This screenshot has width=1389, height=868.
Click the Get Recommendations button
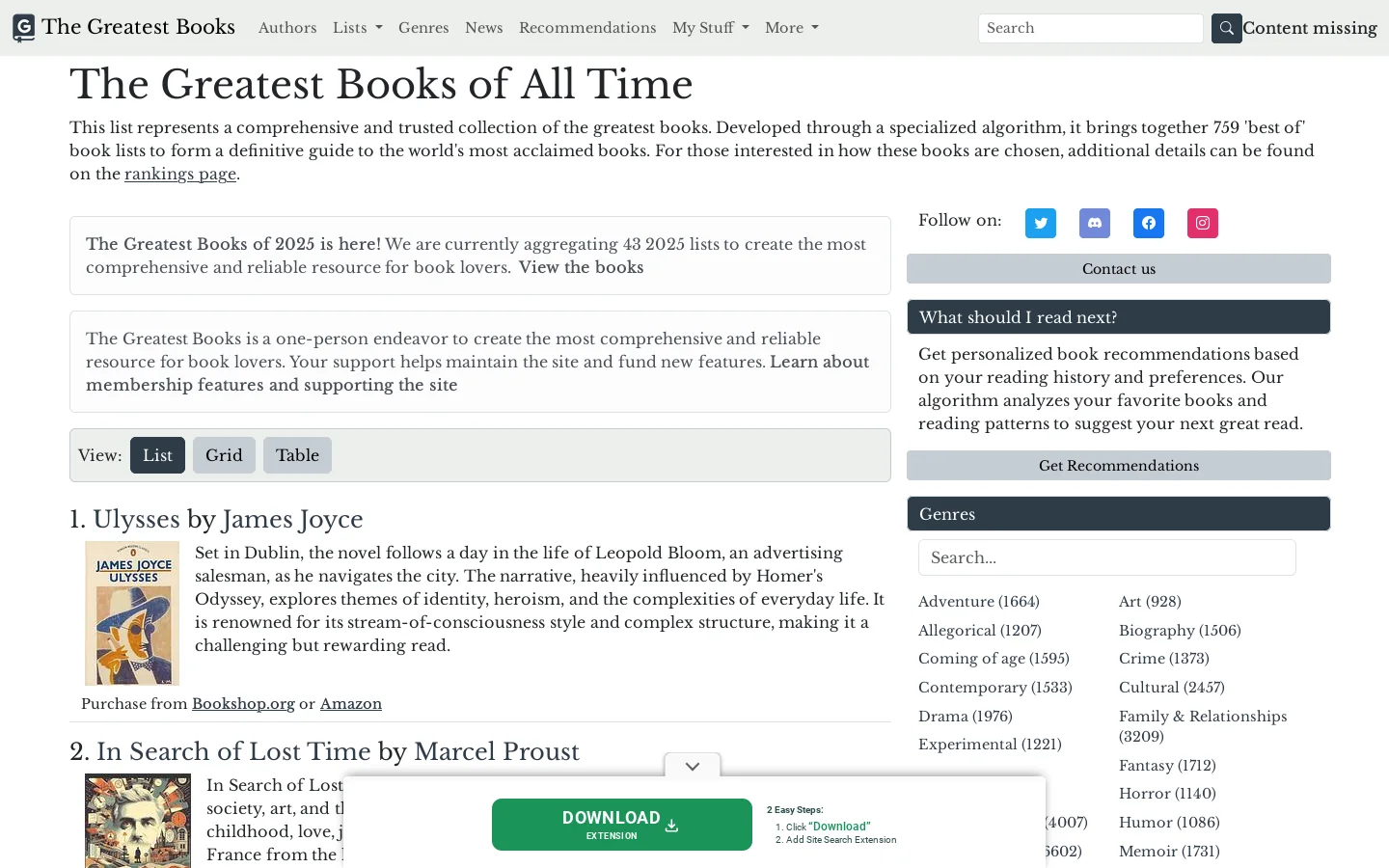[1119, 466]
